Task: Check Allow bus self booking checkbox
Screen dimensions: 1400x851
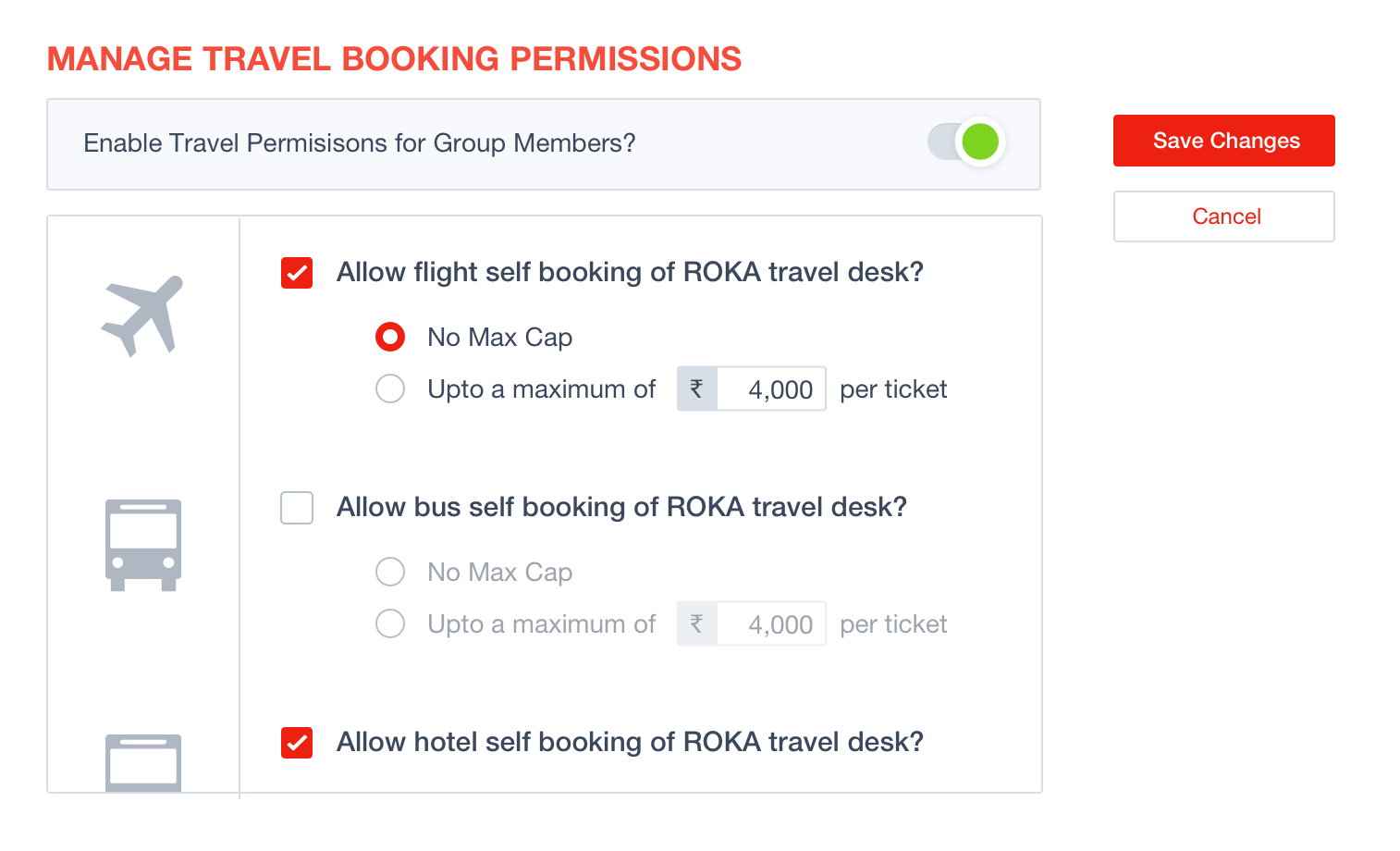Action: pos(297,508)
